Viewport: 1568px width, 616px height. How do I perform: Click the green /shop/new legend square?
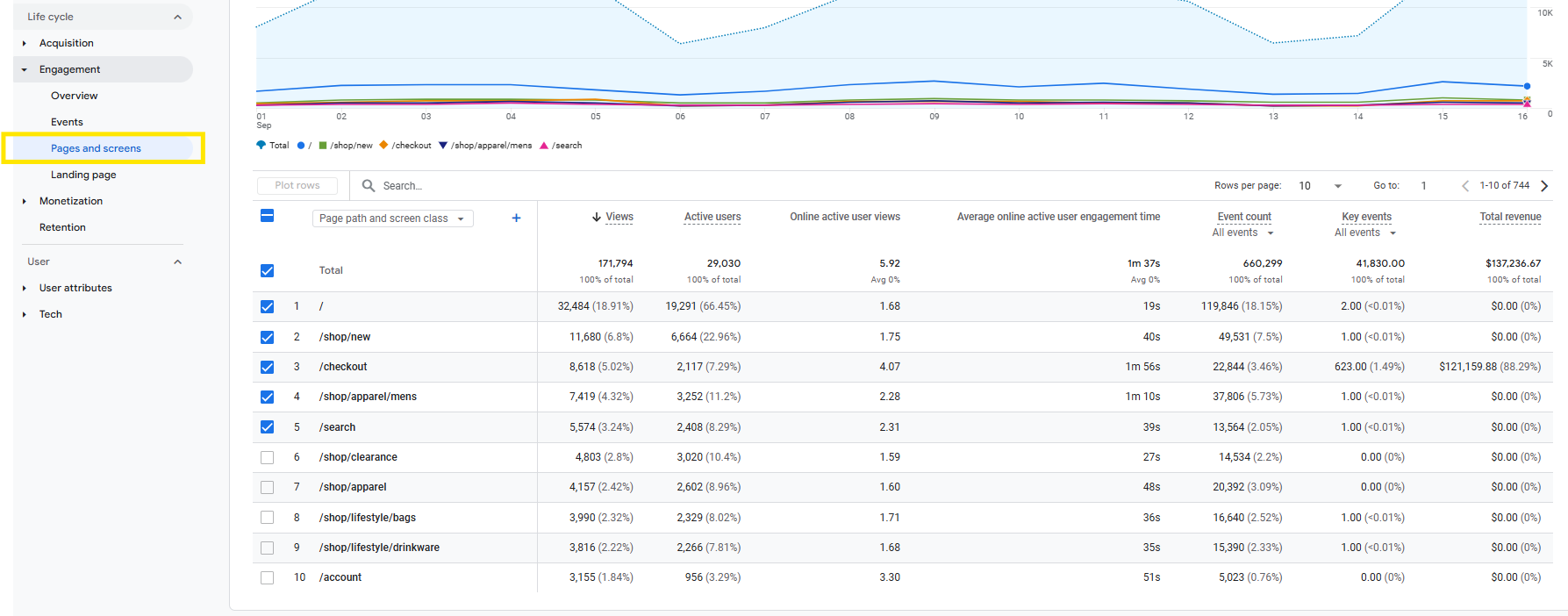[x=323, y=146]
